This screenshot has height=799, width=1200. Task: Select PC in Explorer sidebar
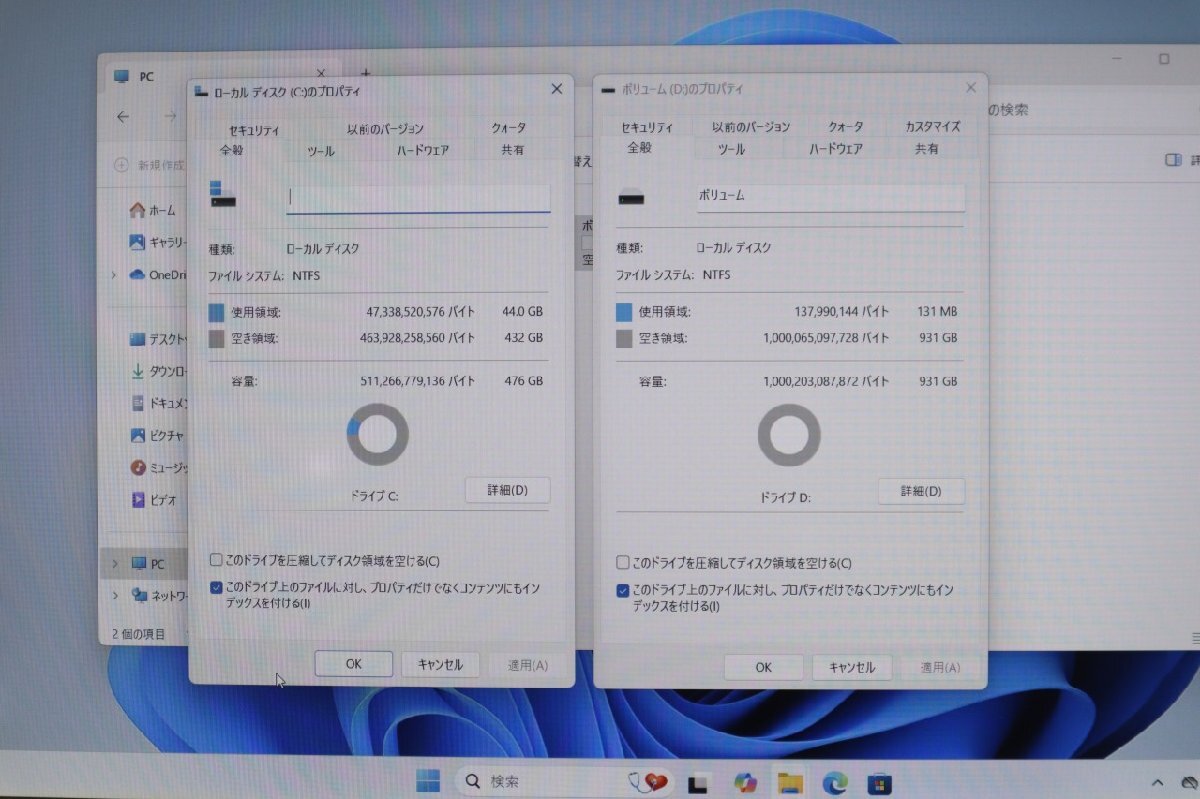click(x=148, y=563)
